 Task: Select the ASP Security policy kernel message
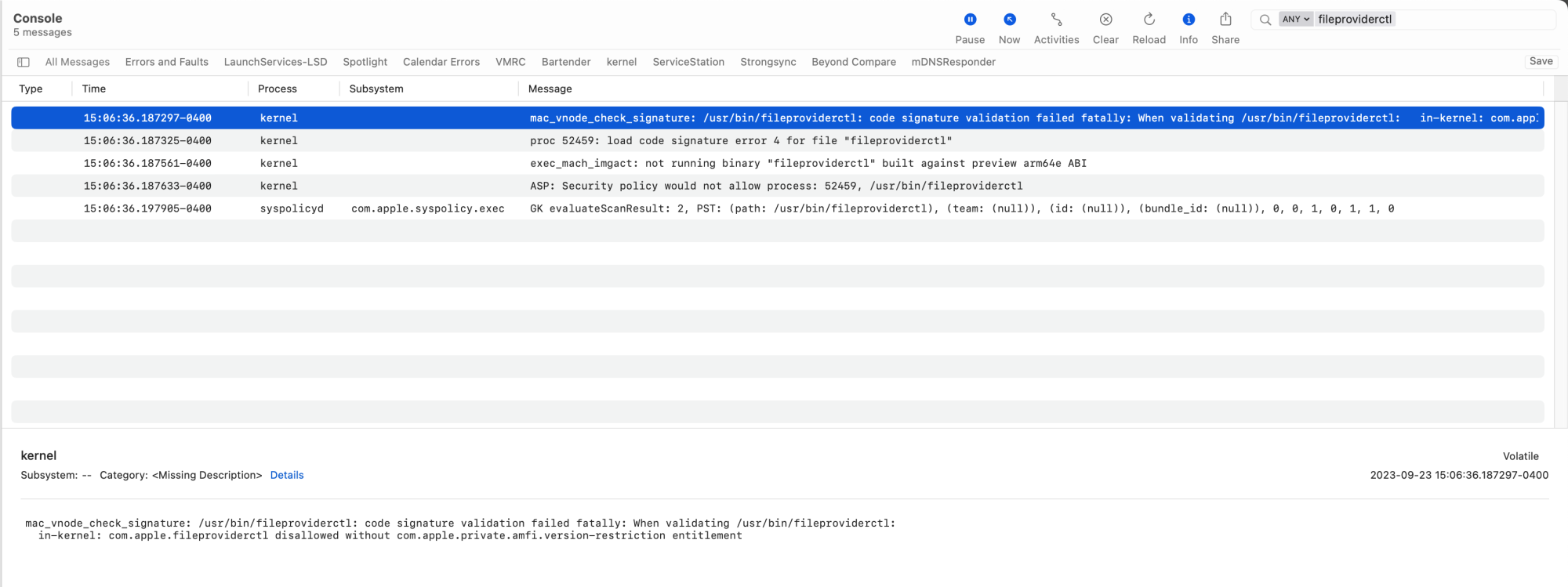click(x=776, y=186)
